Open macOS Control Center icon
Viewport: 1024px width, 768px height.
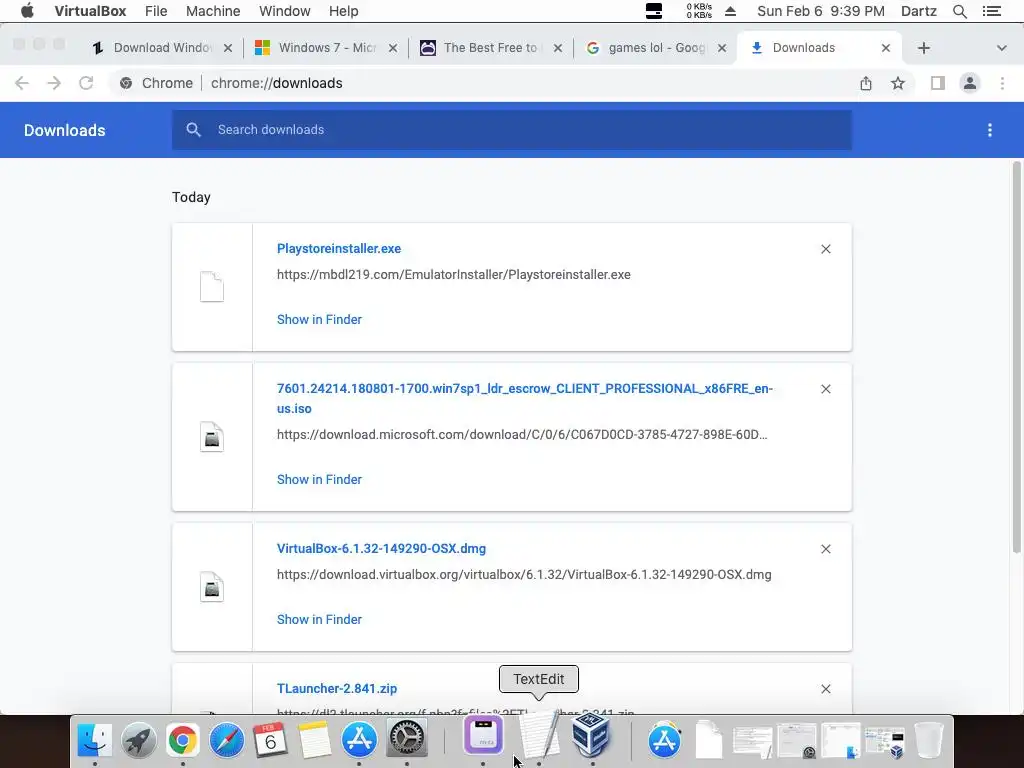tap(991, 11)
